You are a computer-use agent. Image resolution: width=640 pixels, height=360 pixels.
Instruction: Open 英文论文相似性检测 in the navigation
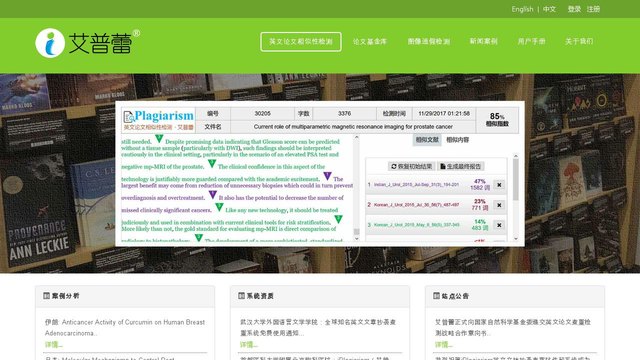[301, 42]
